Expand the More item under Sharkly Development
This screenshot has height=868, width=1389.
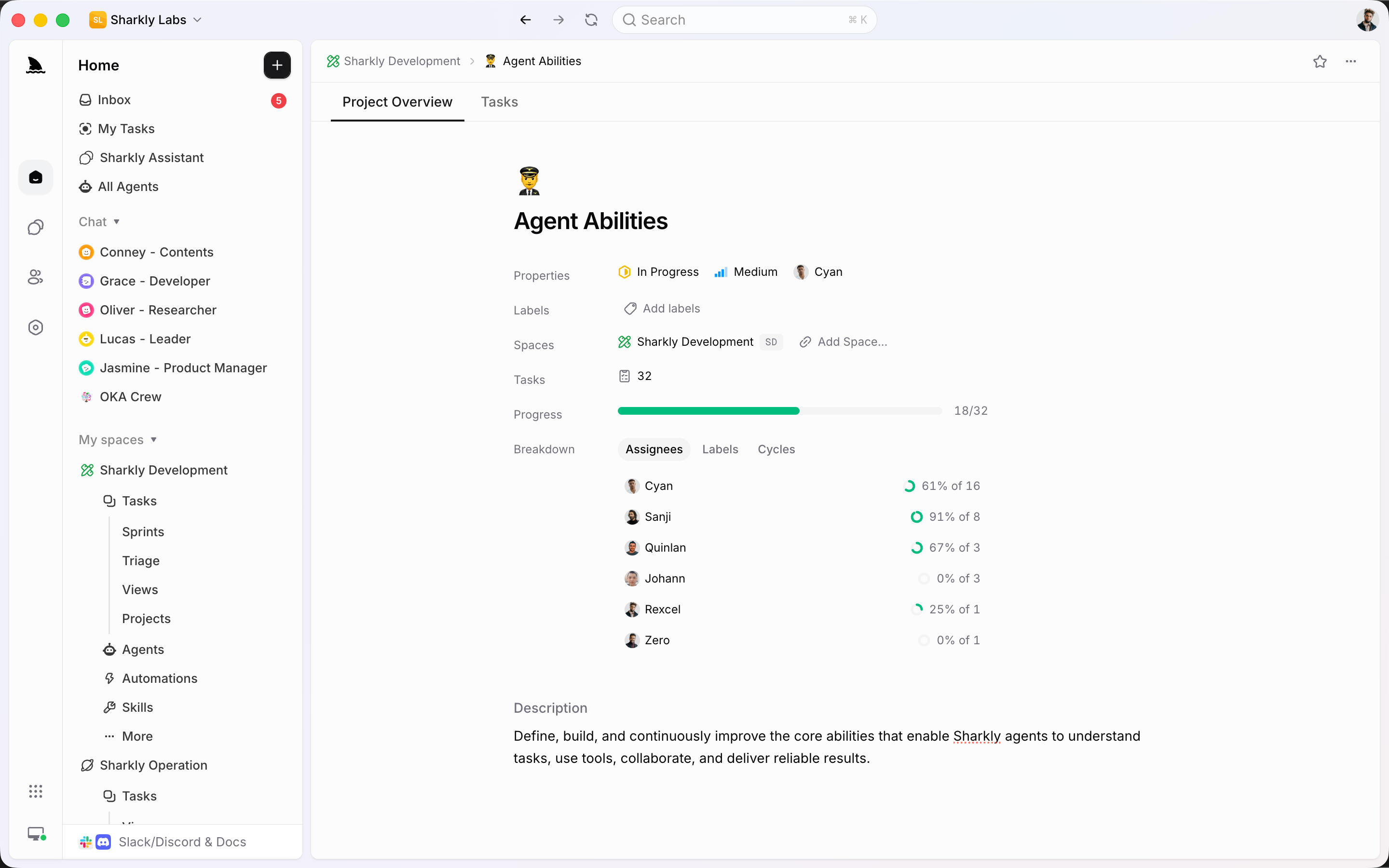click(128, 736)
